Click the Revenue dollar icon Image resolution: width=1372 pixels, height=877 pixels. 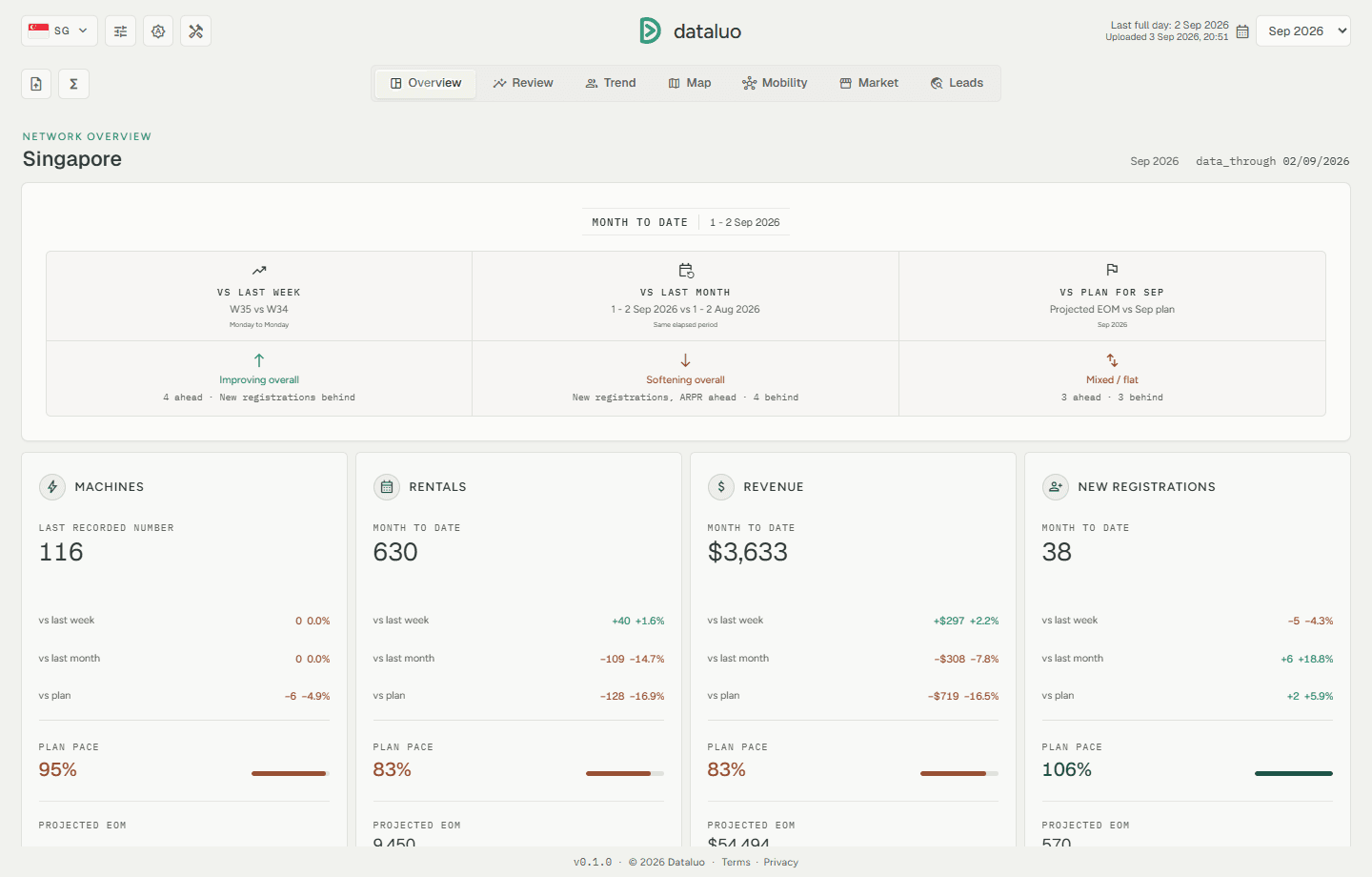click(x=721, y=487)
